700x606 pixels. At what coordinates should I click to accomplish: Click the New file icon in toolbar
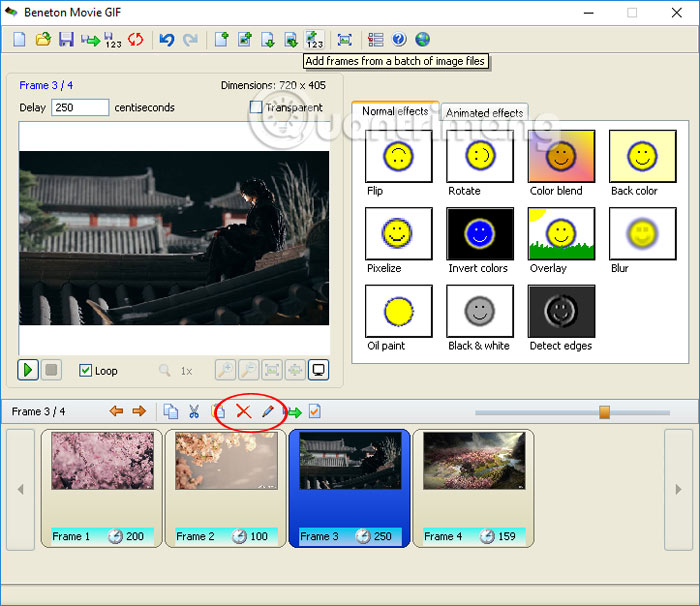pos(19,40)
